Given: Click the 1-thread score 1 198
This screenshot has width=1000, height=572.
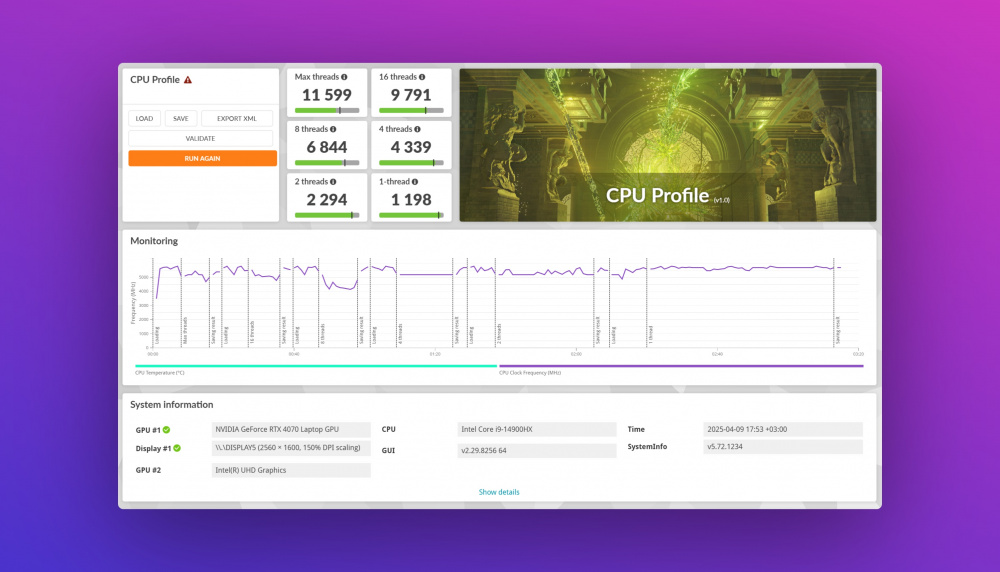Looking at the screenshot, I should point(411,200).
